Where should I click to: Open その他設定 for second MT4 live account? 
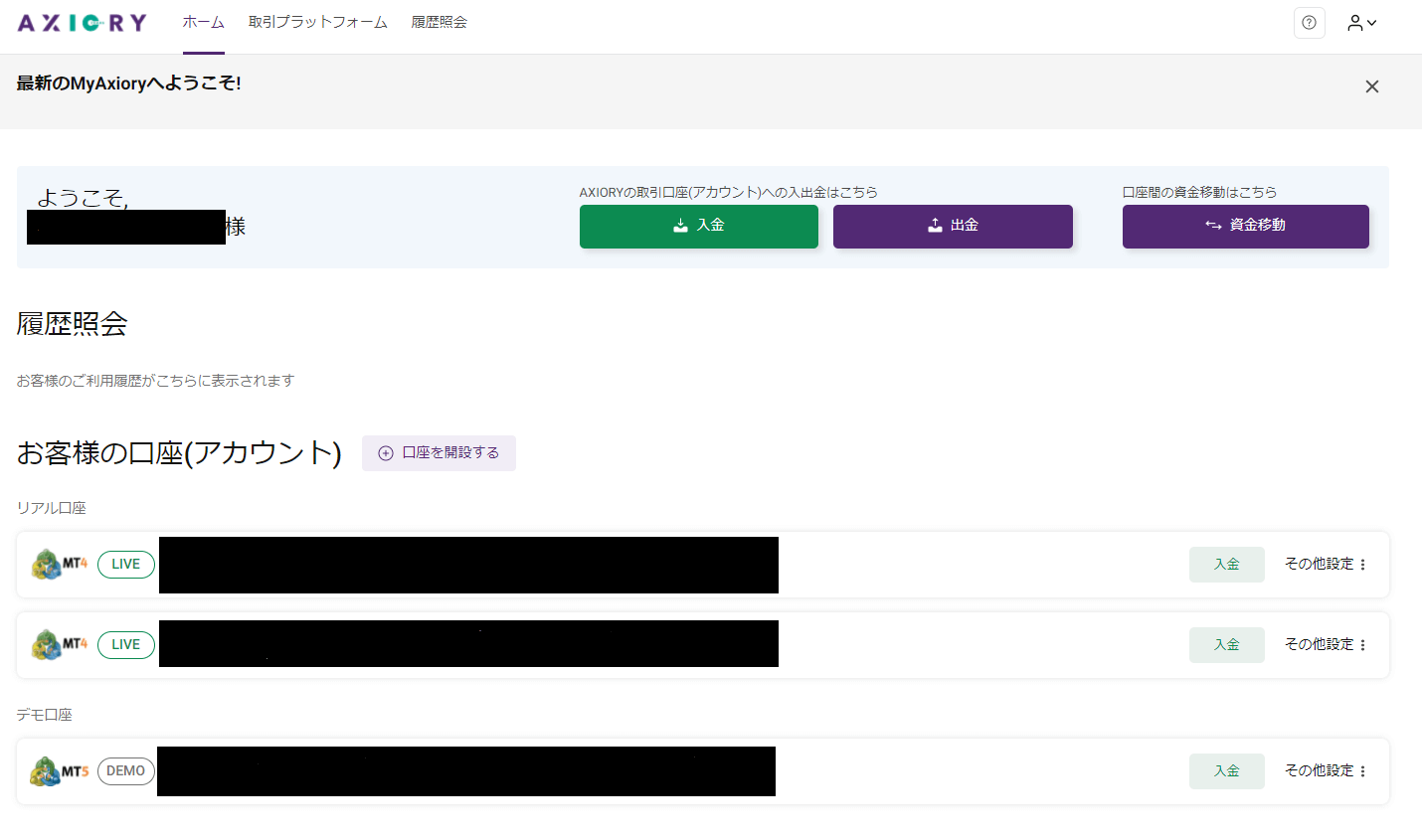[x=1326, y=644]
